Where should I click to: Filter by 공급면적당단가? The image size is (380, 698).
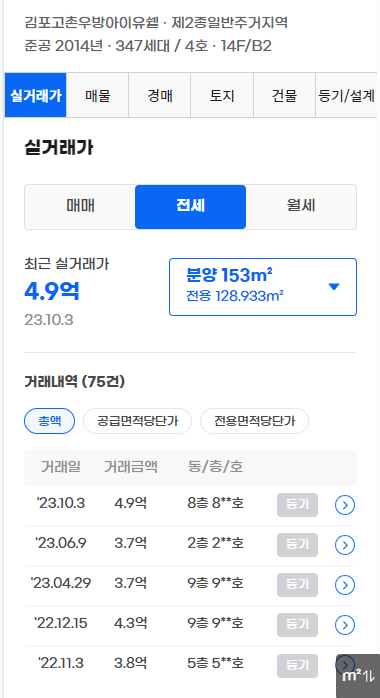point(137,421)
